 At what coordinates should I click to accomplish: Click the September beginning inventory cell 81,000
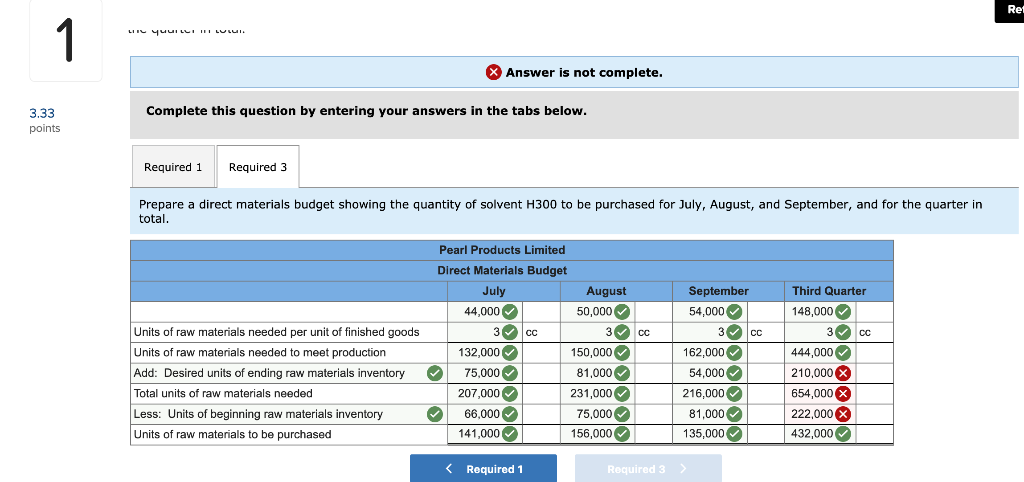709,414
